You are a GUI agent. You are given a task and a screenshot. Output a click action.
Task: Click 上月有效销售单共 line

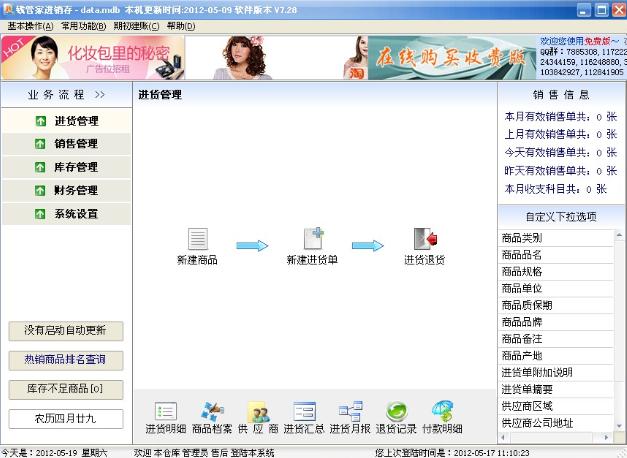[x=561, y=134]
